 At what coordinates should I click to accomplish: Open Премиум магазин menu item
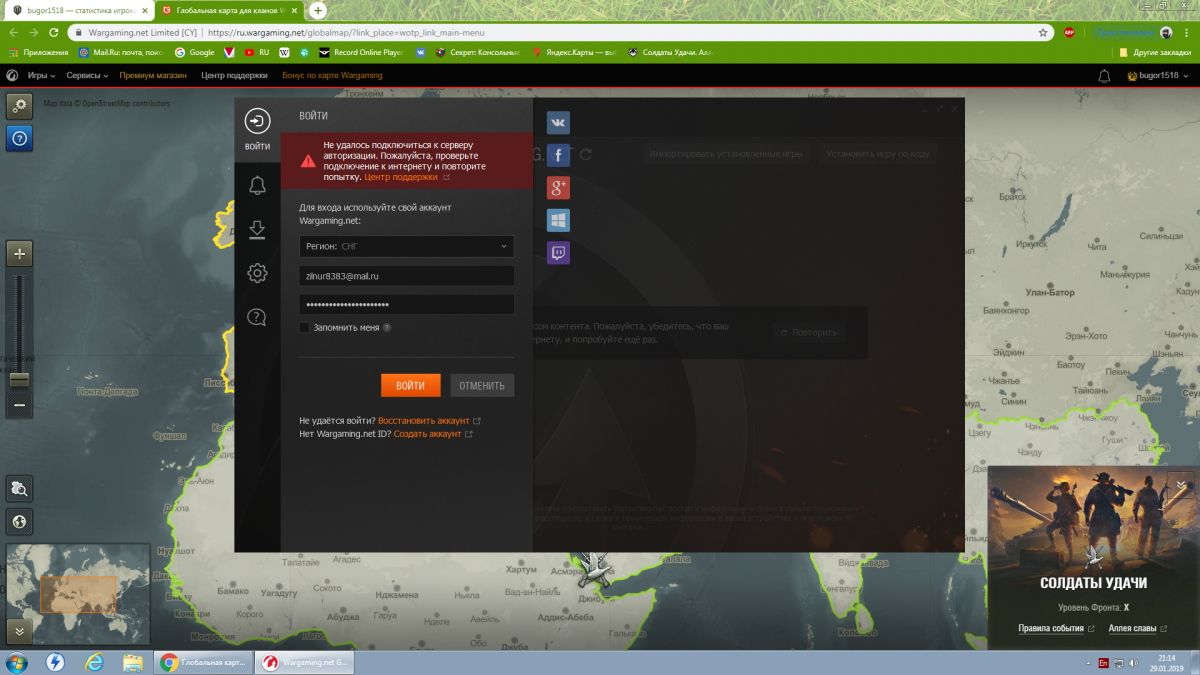coord(153,75)
